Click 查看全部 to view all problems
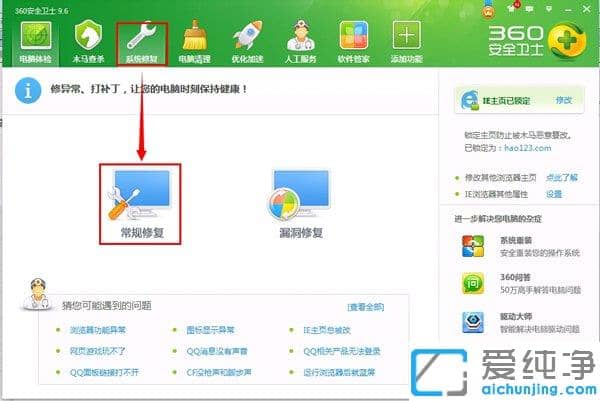This screenshot has width=600, height=401. [366, 307]
